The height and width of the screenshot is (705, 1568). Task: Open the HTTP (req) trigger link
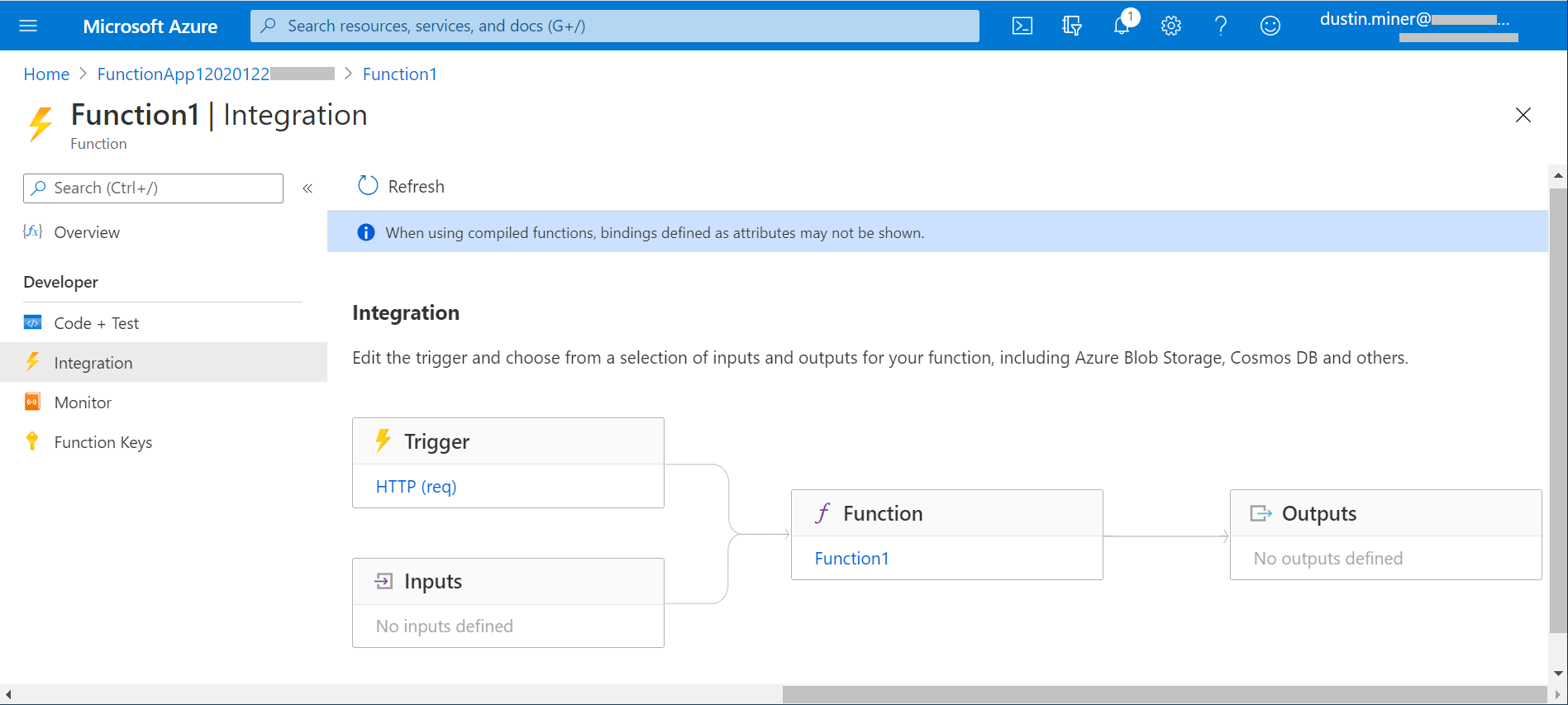[416, 486]
